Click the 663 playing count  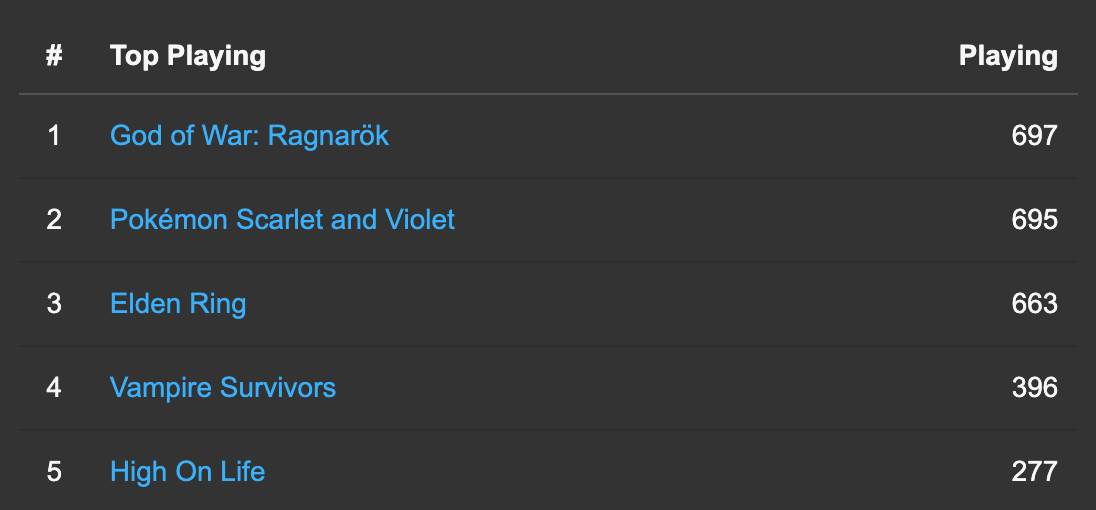click(x=1034, y=303)
